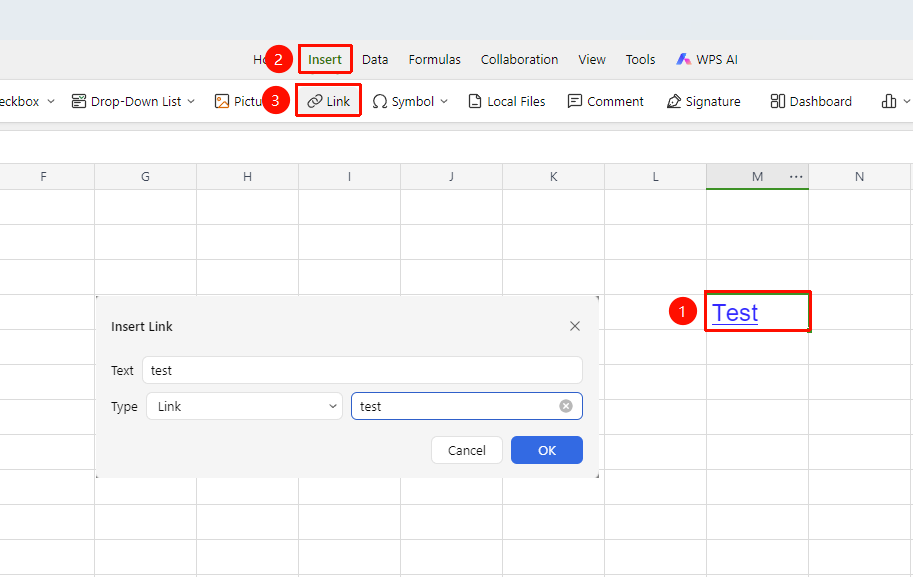Switch to the View tab
Viewport: 913px width, 577px height.
(x=592, y=59)
